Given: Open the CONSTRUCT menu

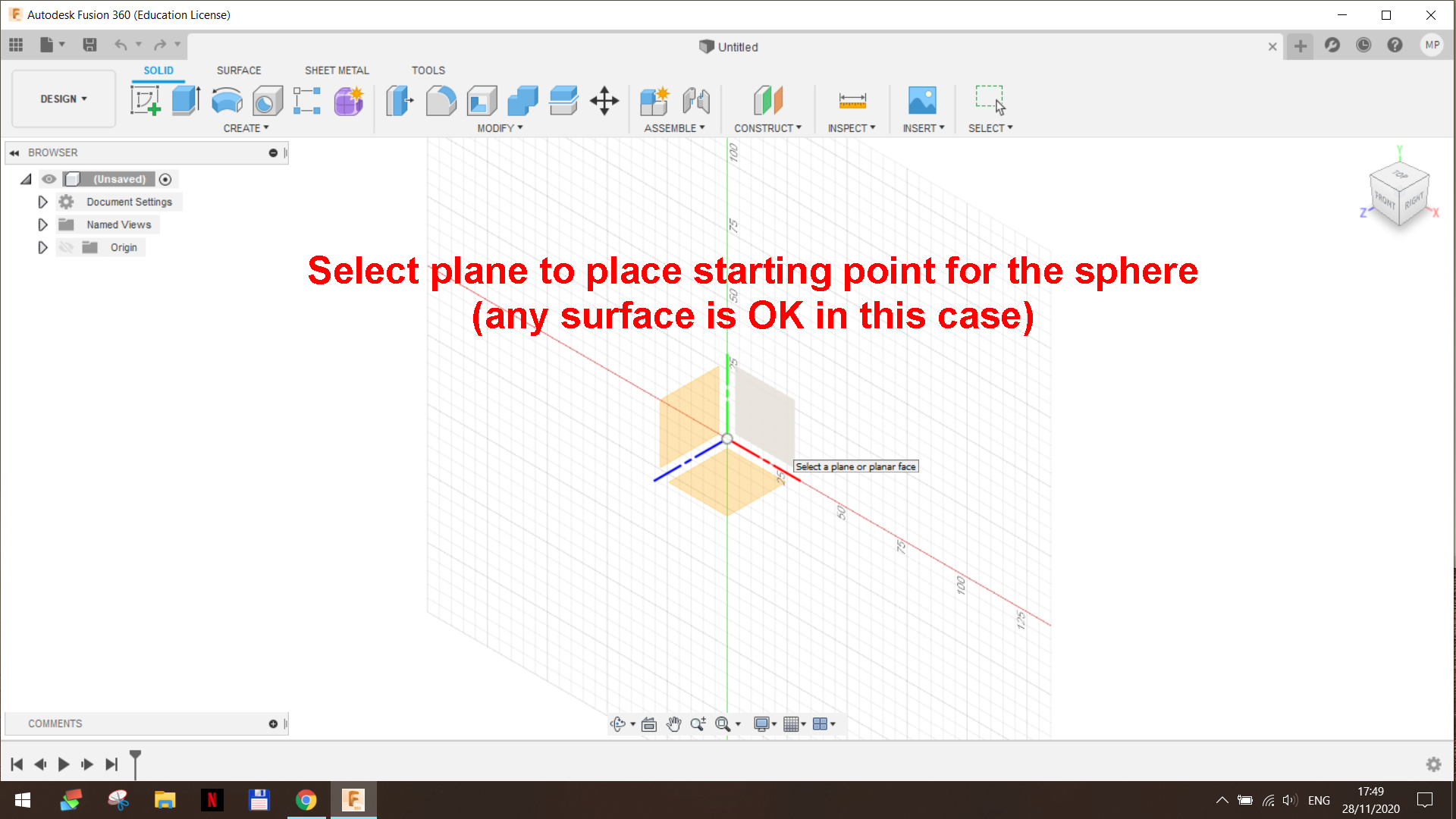Looking at the screenshot, I should click(767, 128).
